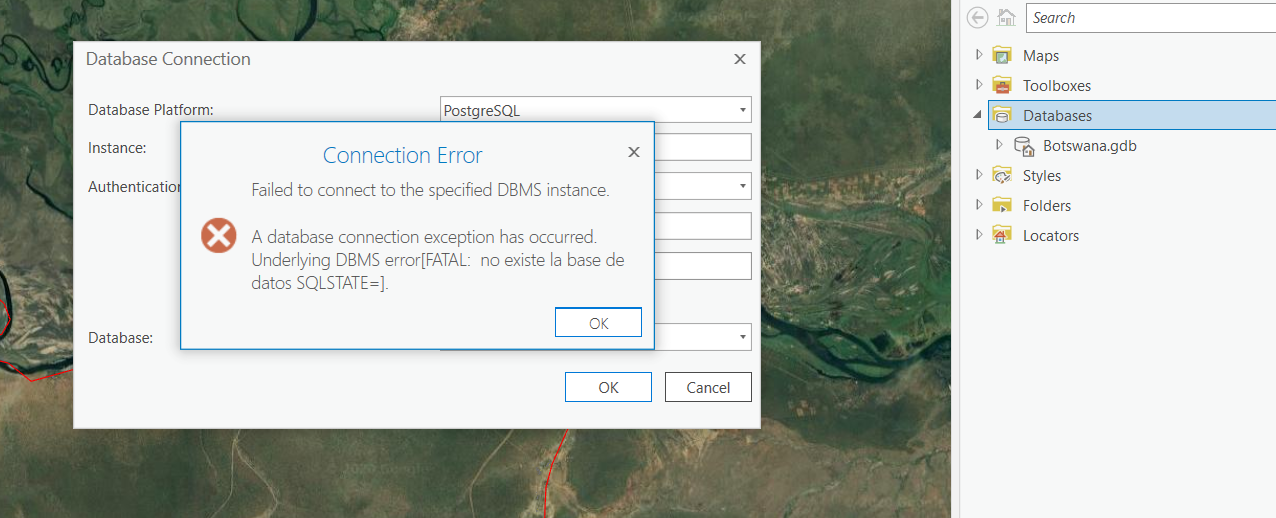Expand the Locators tree node
Image resolution: width=1276 pixels, height=518 pixels.
[979, 235]
